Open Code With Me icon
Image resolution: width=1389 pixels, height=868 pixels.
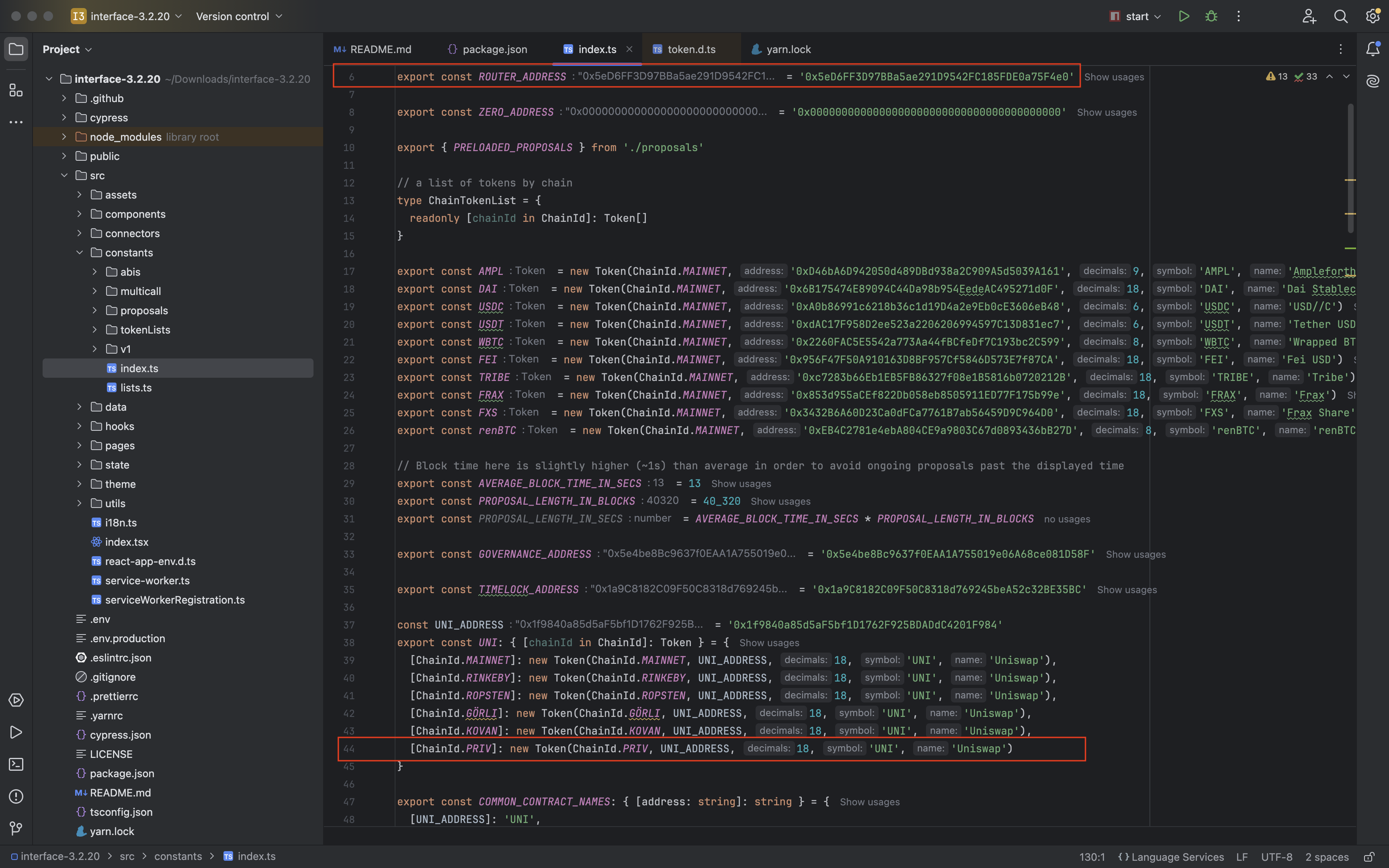(x=1309, y=16)
